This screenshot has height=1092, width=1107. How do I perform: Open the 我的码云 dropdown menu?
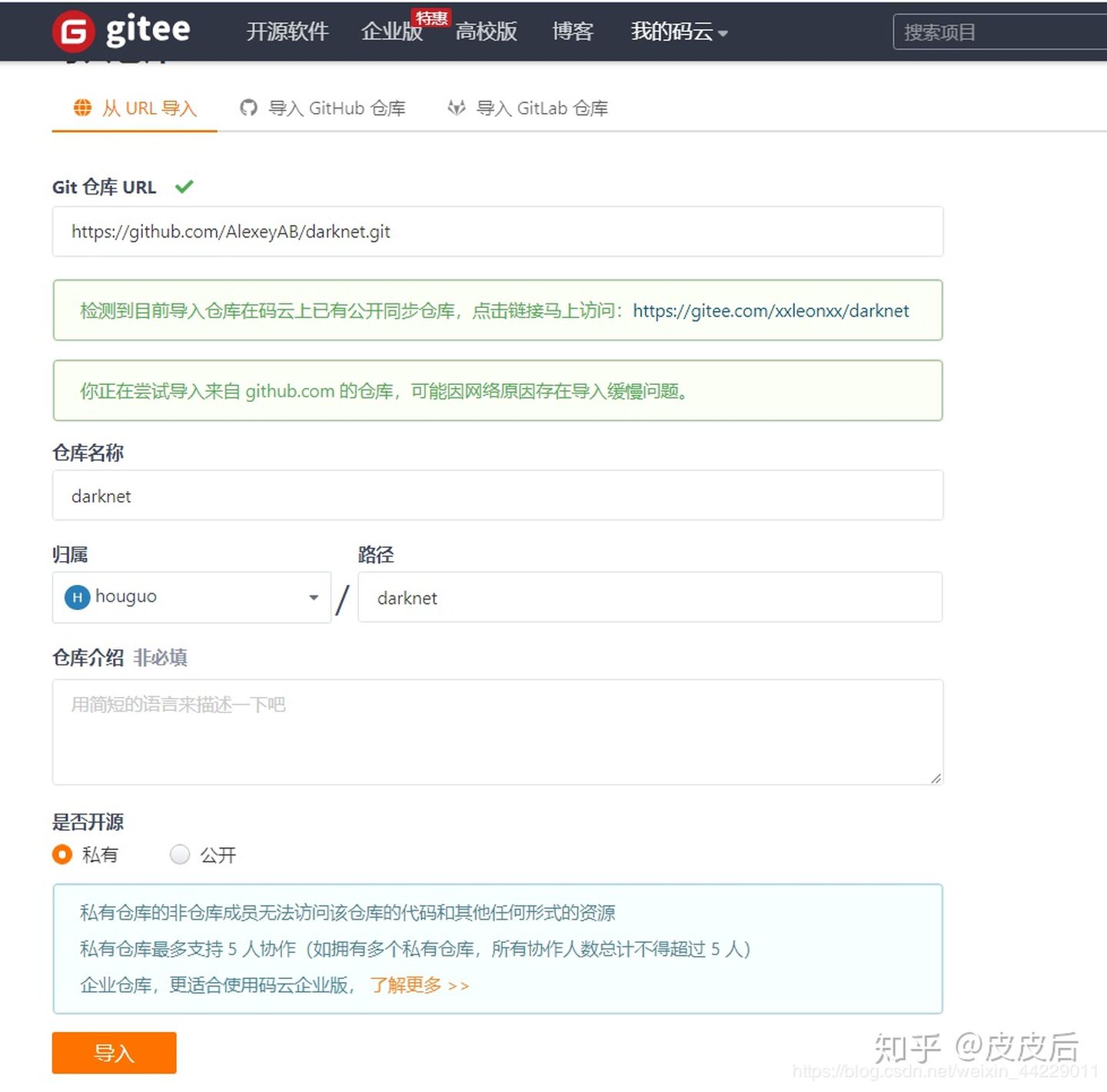coord(679,32)
